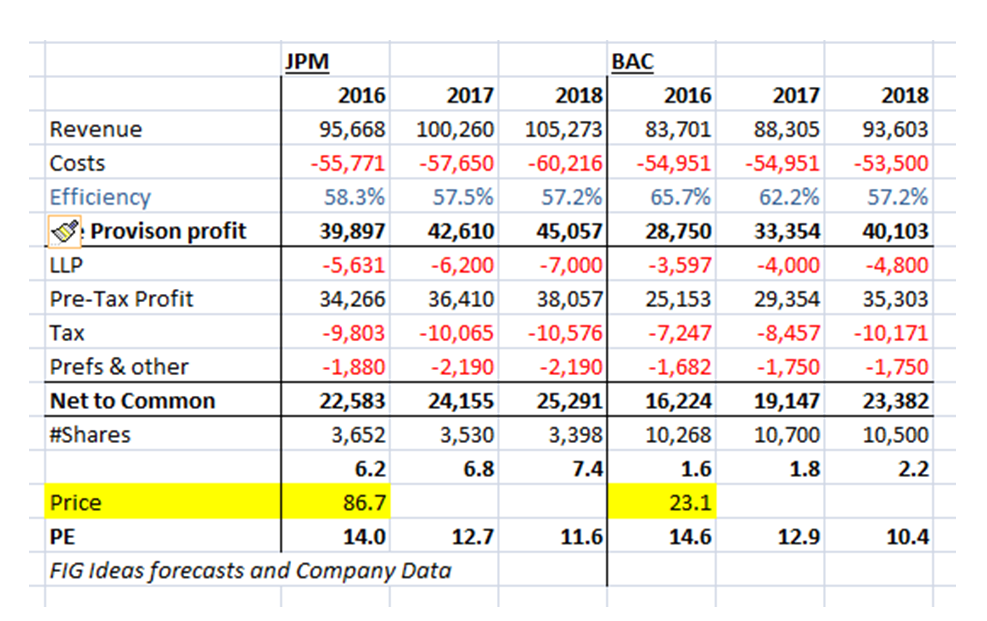Image resolution: width=987 pixels, height=621 pixels.
Task: Select pre-tax profit value 34,266
Action: [352, 299]
